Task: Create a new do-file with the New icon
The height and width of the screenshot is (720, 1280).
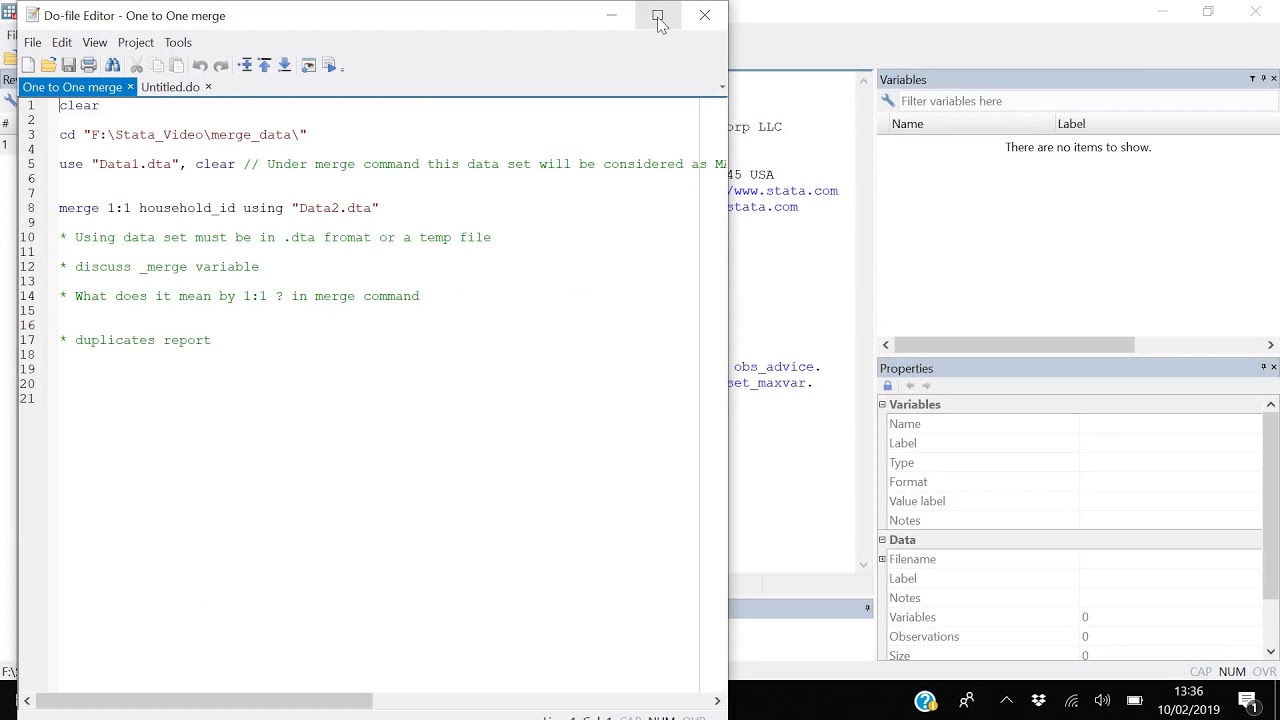Action: pyautogui.click(x=28, y=66)
